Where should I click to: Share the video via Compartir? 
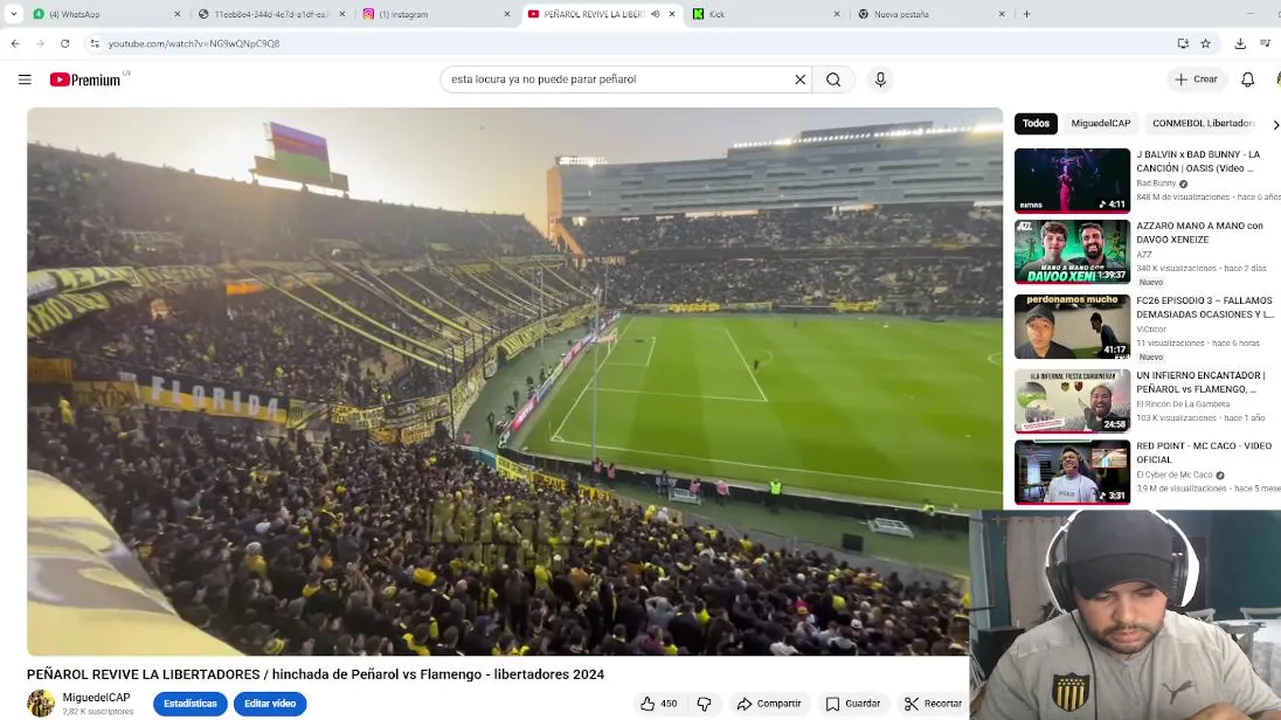click(x=769, y=704)
